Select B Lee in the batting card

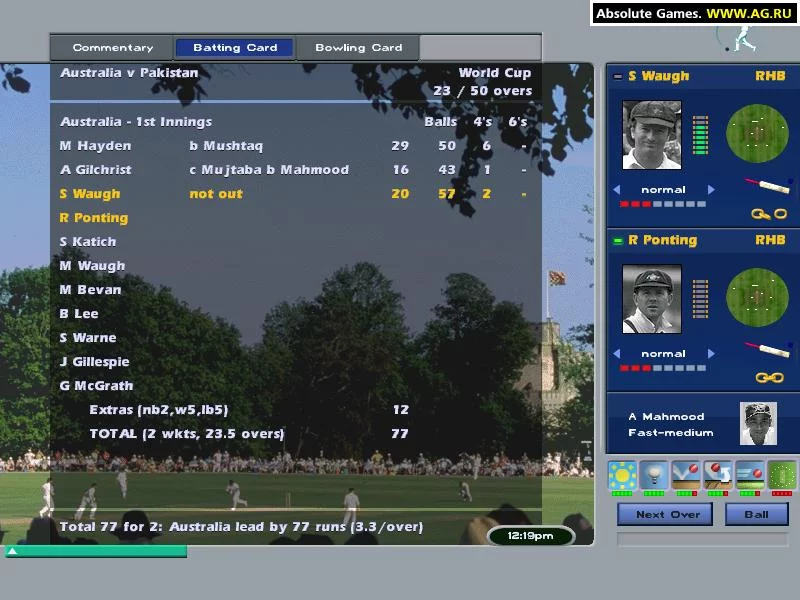[x=79, y=314]
